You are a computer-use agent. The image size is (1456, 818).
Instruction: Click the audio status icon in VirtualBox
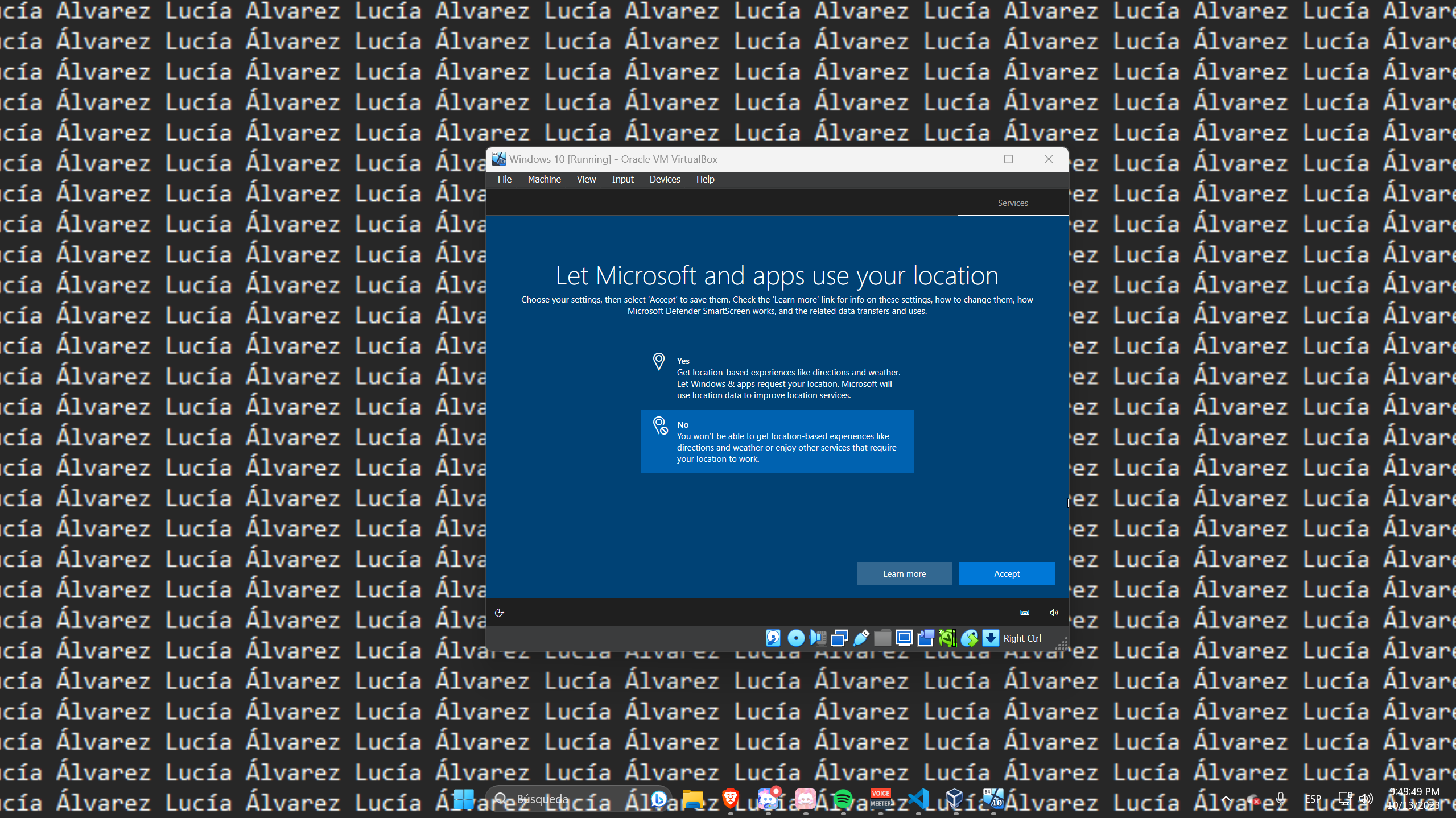coord(818,638)
